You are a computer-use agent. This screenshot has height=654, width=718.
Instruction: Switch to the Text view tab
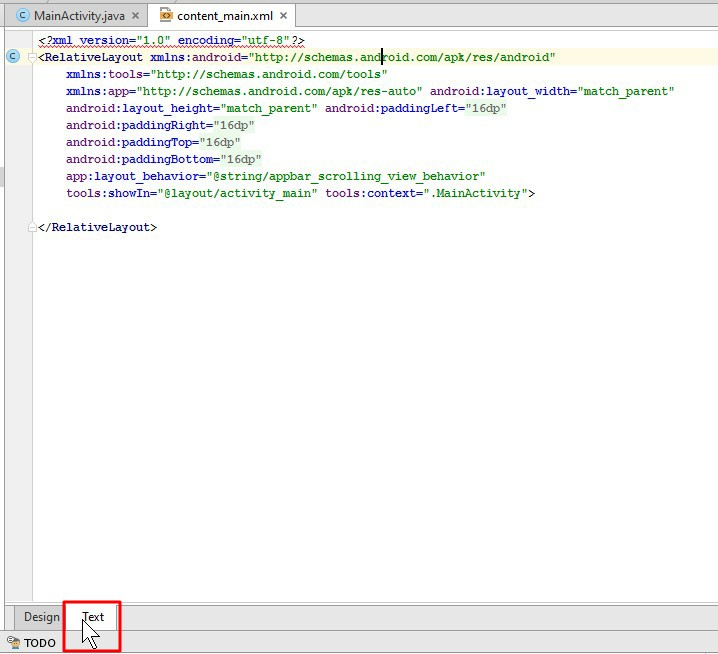tap(93, 617)
